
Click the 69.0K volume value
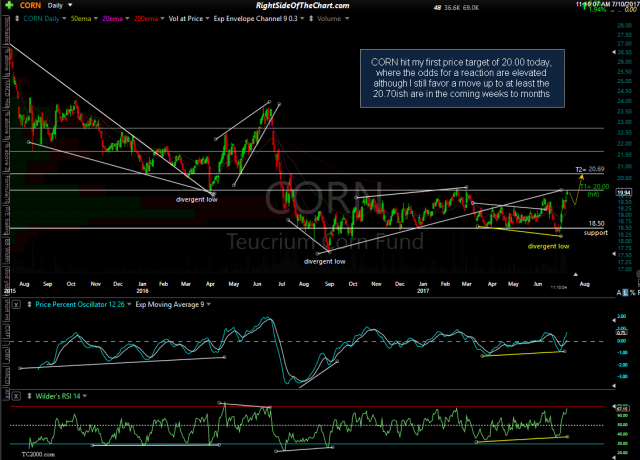471,8
